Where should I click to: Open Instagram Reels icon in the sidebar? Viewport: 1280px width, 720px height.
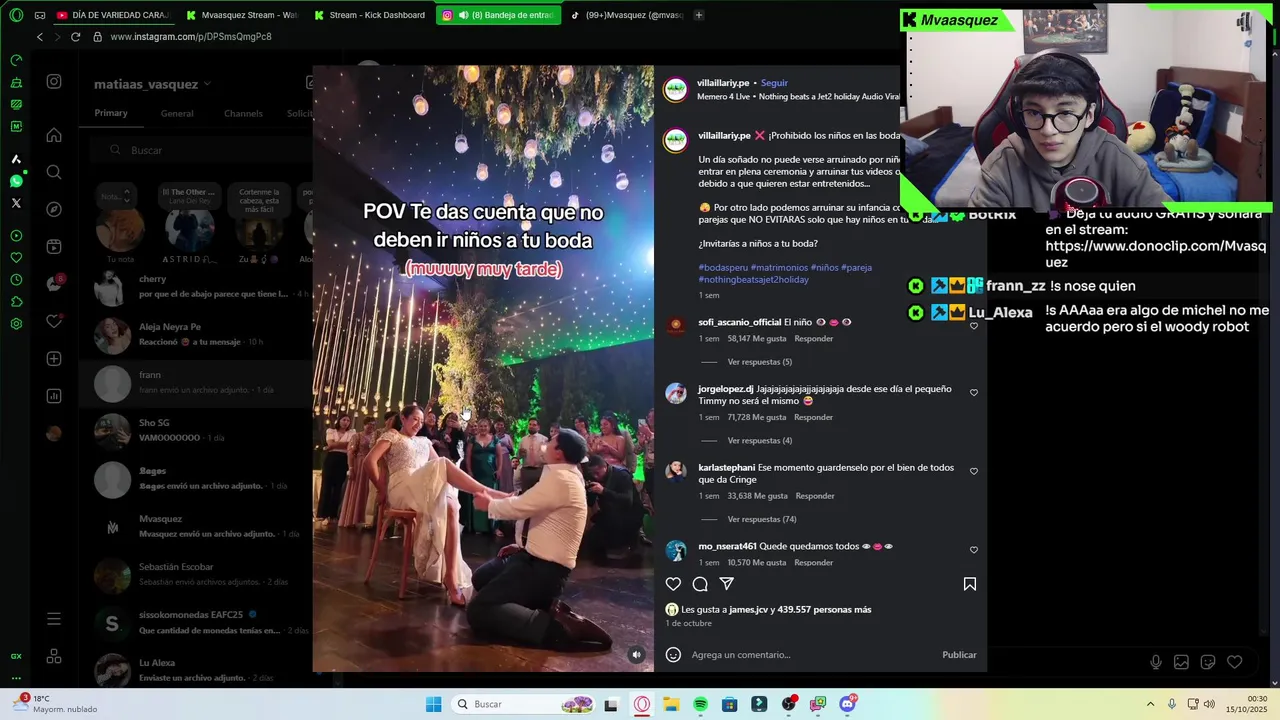click(x=54, y=246)
